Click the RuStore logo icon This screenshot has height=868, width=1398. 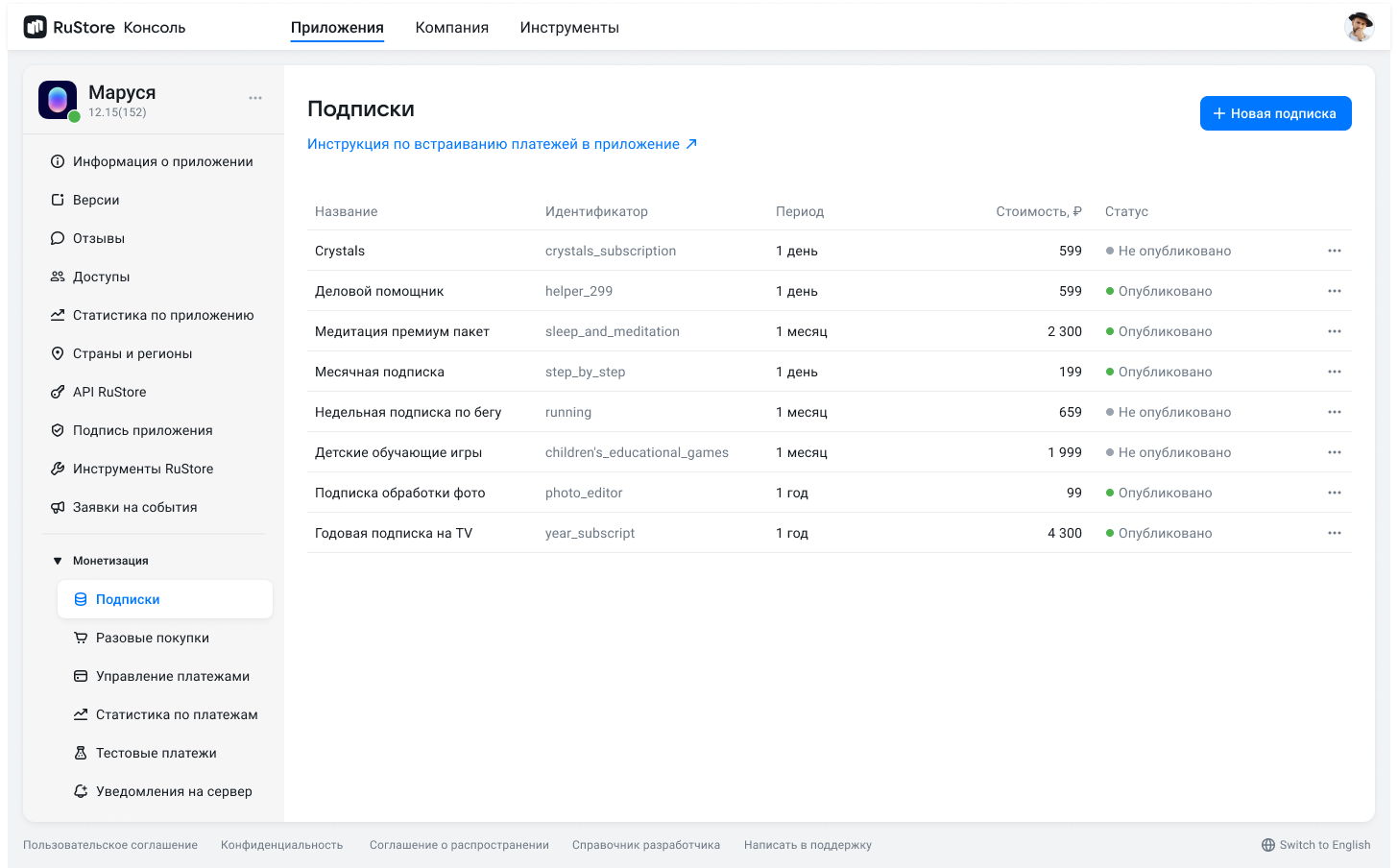[36, 28]
